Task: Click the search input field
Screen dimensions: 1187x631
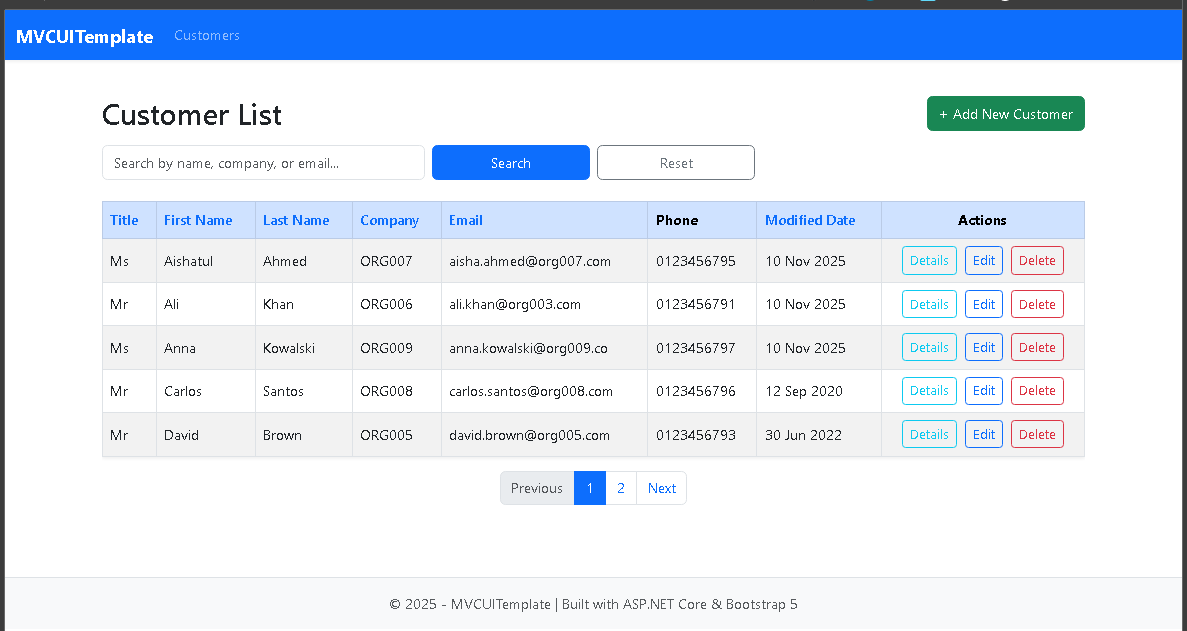Action: (263, 162)
